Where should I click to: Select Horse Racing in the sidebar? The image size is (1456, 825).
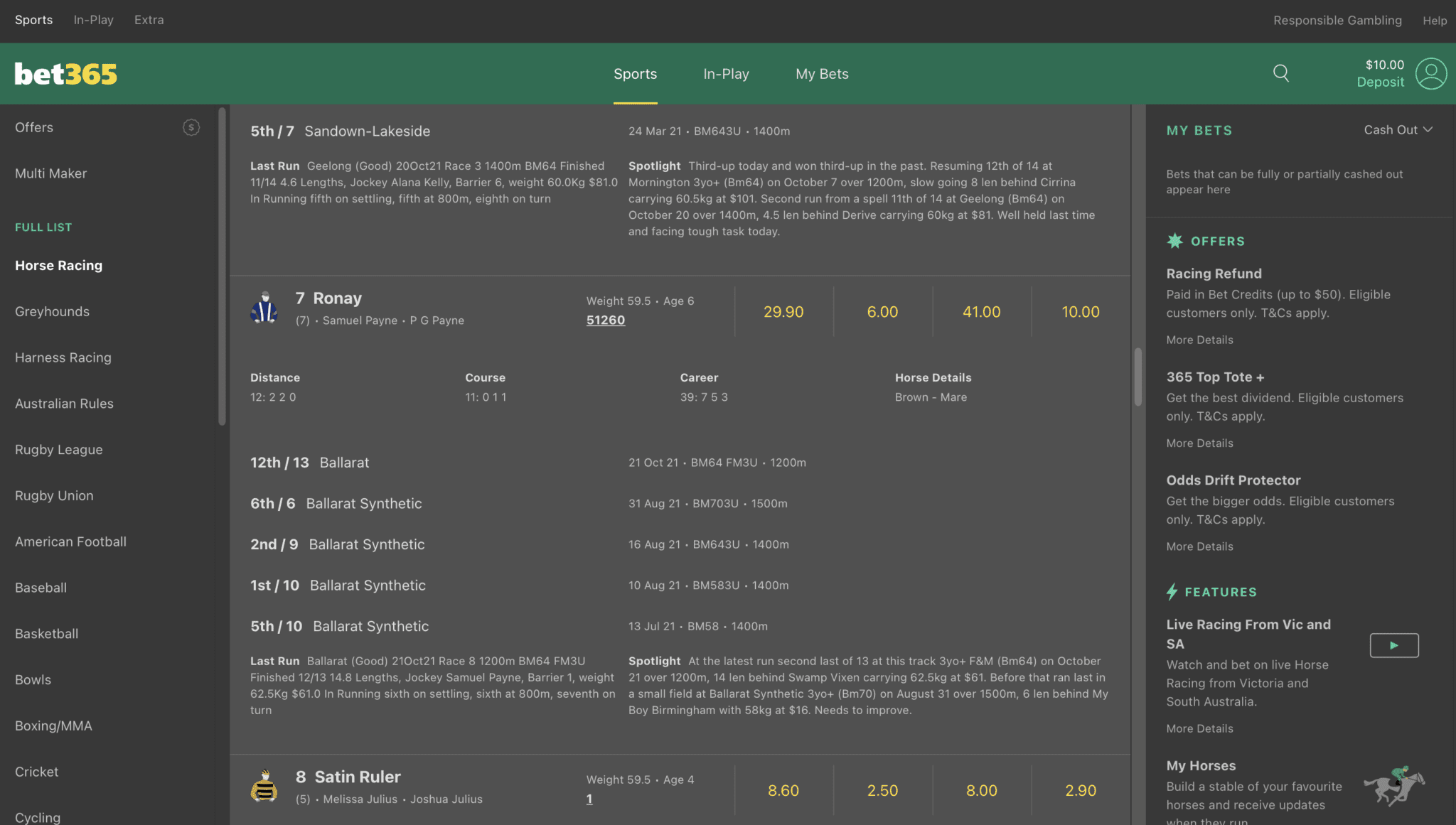pos(58,265)
